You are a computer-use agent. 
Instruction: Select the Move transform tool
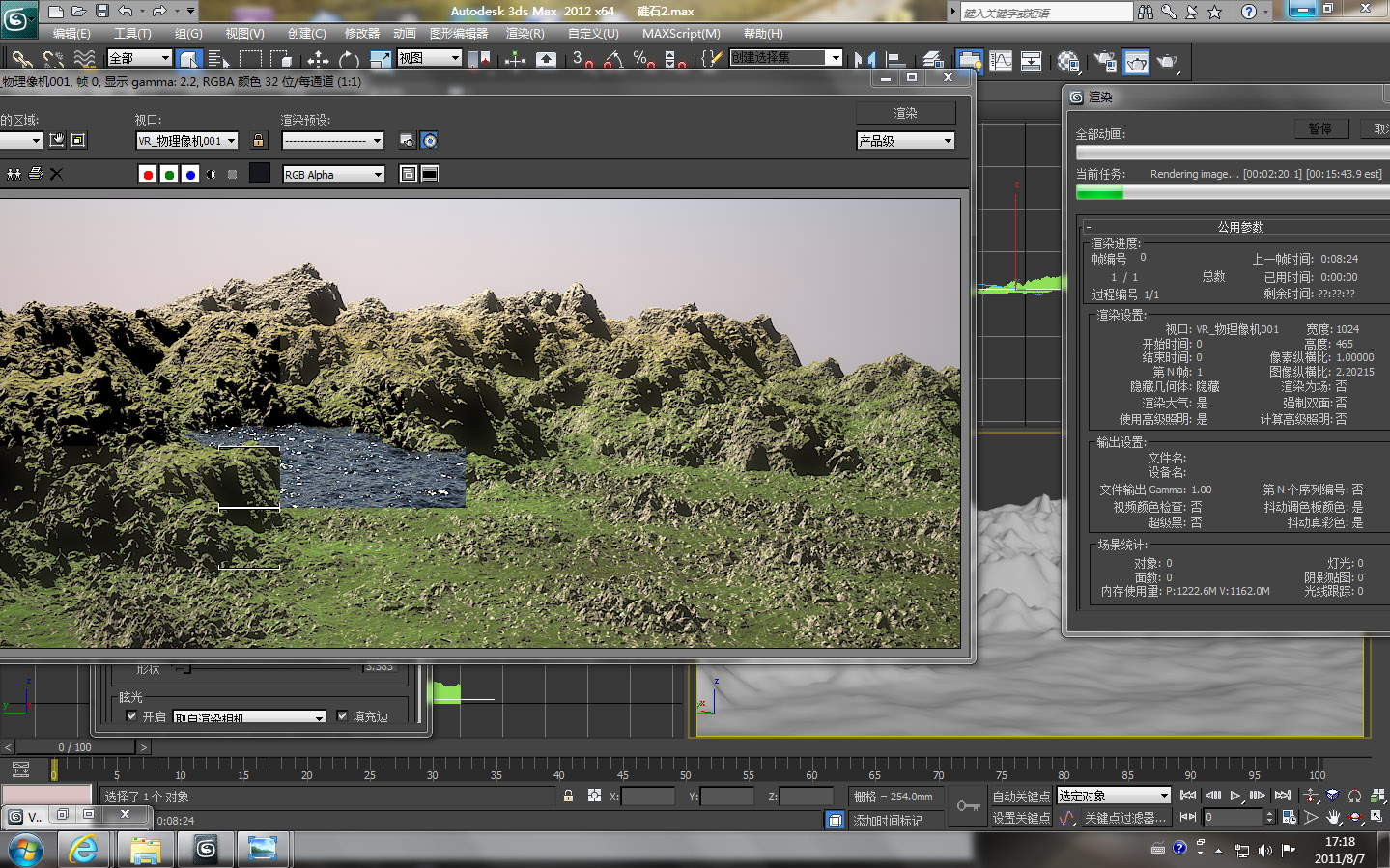click(318, 60)
